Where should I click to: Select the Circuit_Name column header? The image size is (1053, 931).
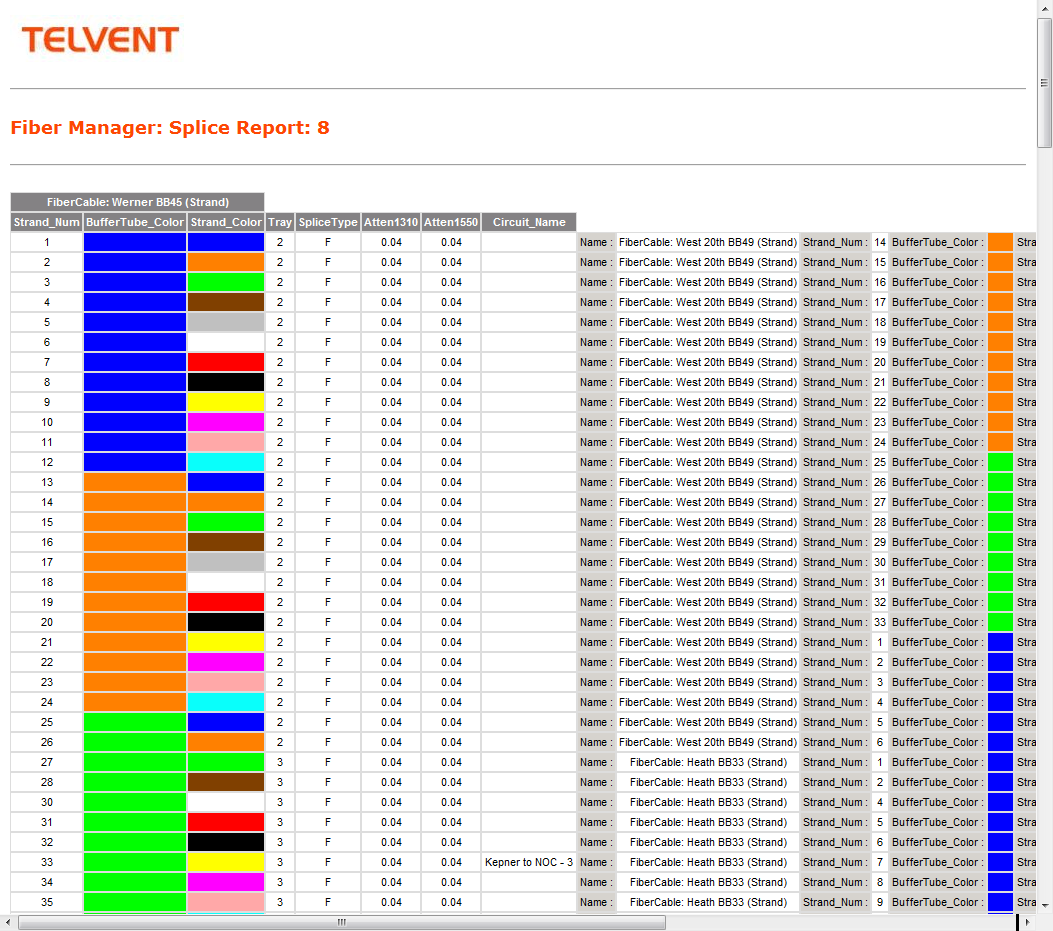click(529, 222)
